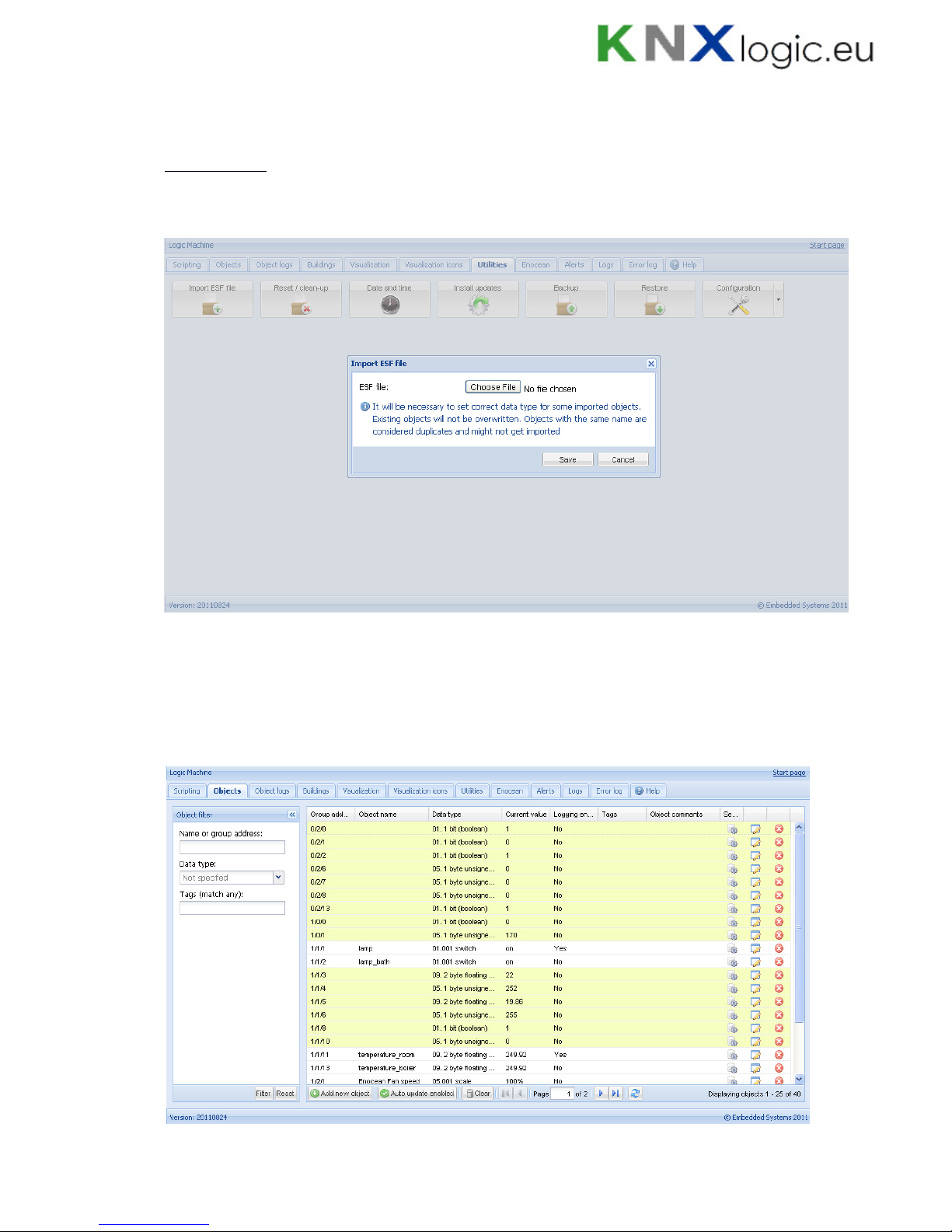This screenshot has width=952, height=1232.
Task: Open the Reset / clean-up utility
Action: tap(301, 299)
